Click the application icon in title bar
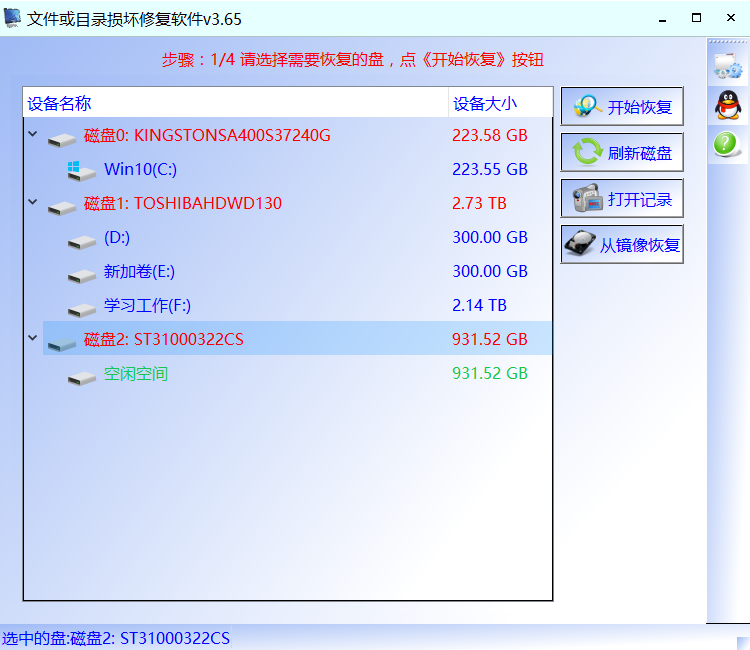The height and width of the screenshot is (650, 750). pos(12,18)
